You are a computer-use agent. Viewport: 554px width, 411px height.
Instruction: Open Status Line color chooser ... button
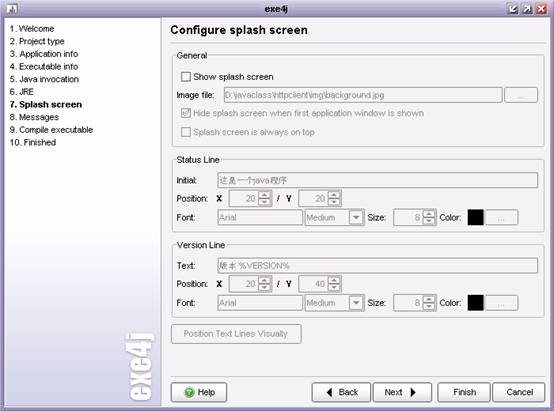pos(501,217)
